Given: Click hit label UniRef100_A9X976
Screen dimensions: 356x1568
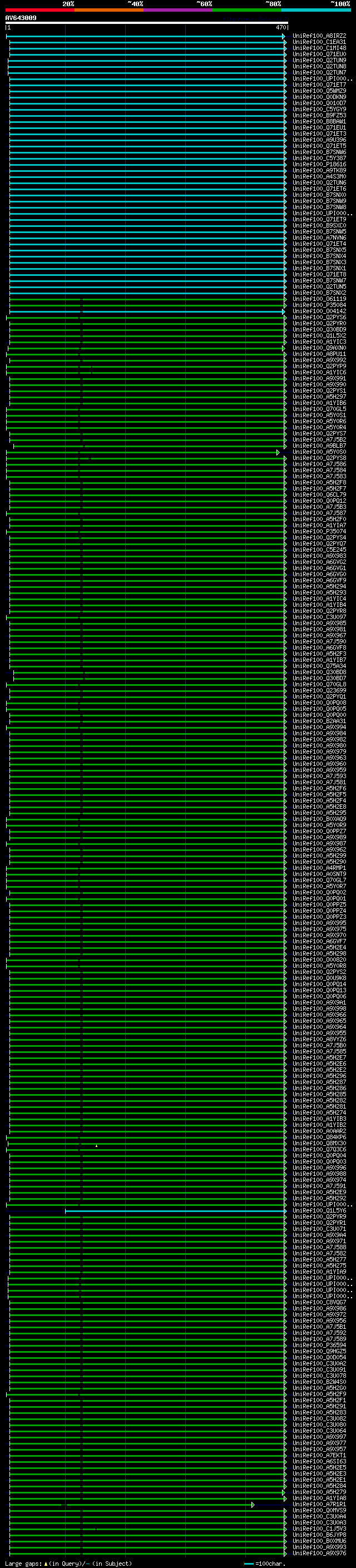Looking at the screenshot, I should (319, 1553).
